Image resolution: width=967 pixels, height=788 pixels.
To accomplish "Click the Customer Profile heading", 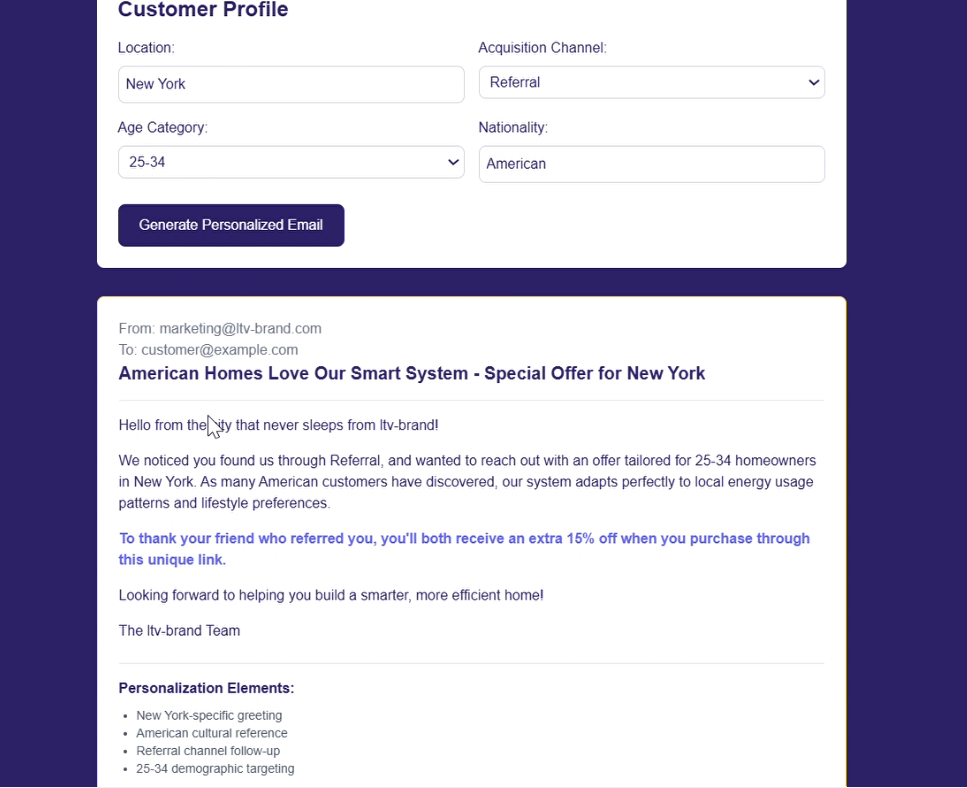I will pyautogui.click(x=203, y=11).
